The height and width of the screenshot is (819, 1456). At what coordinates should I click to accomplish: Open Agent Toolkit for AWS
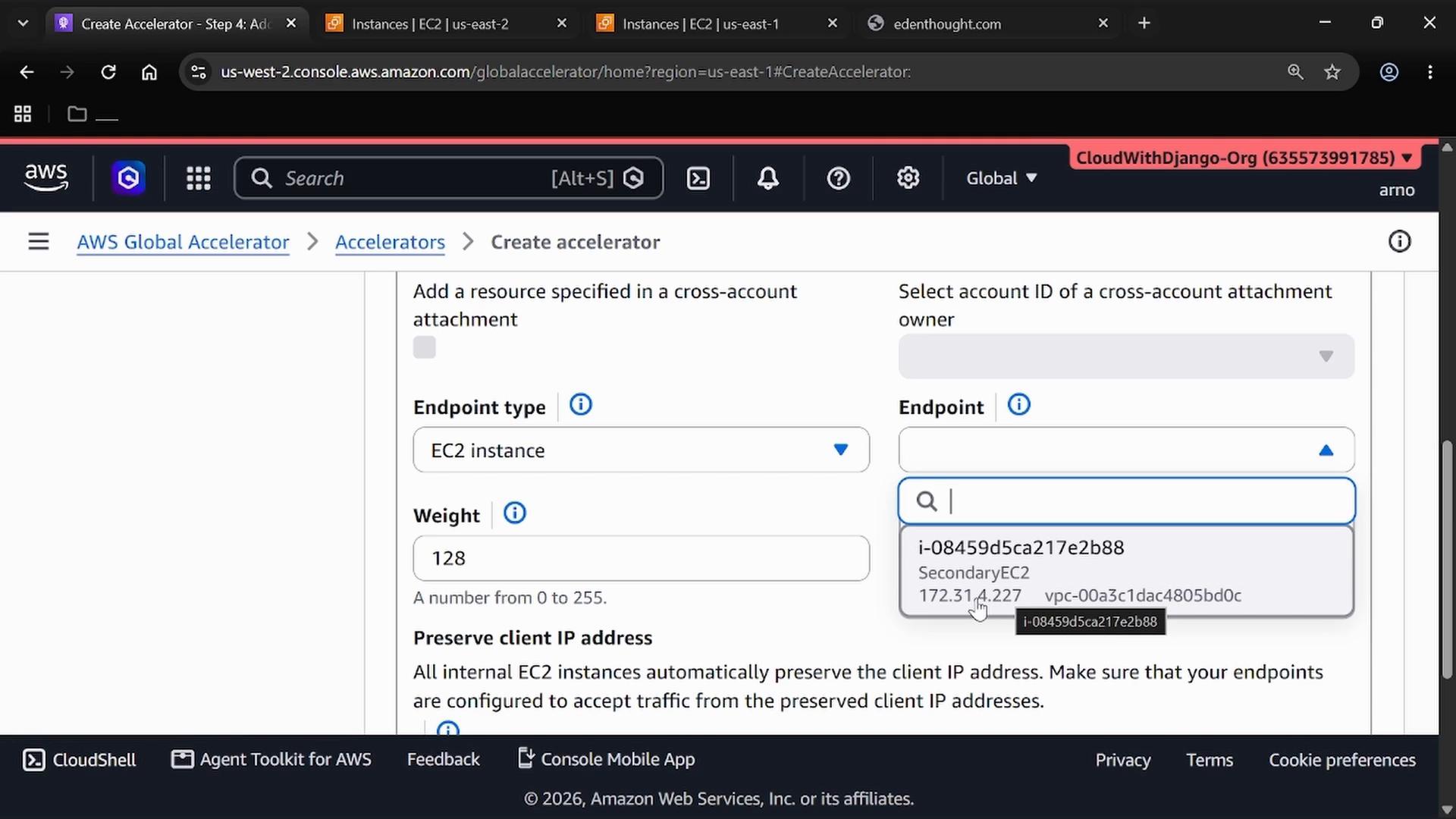pos(271,759)
